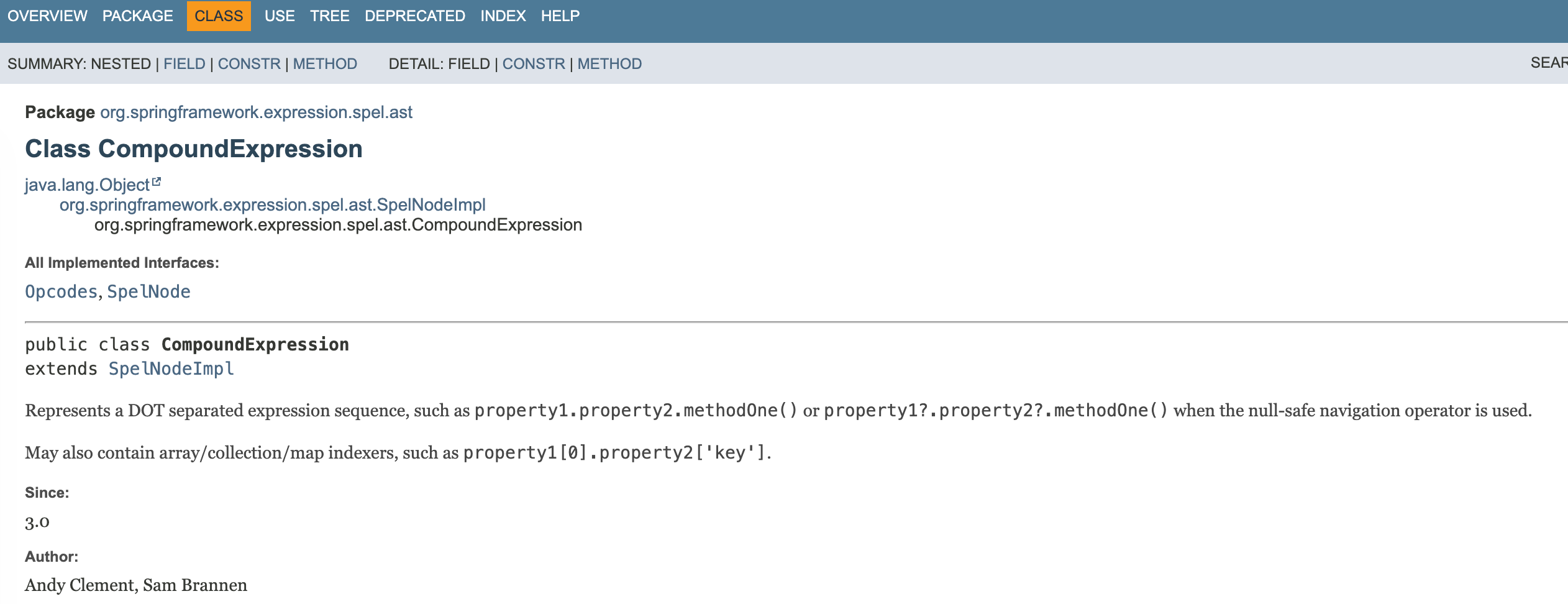Open the Use navigation item
1568x604 pixels.
click(x=280, y=16)
